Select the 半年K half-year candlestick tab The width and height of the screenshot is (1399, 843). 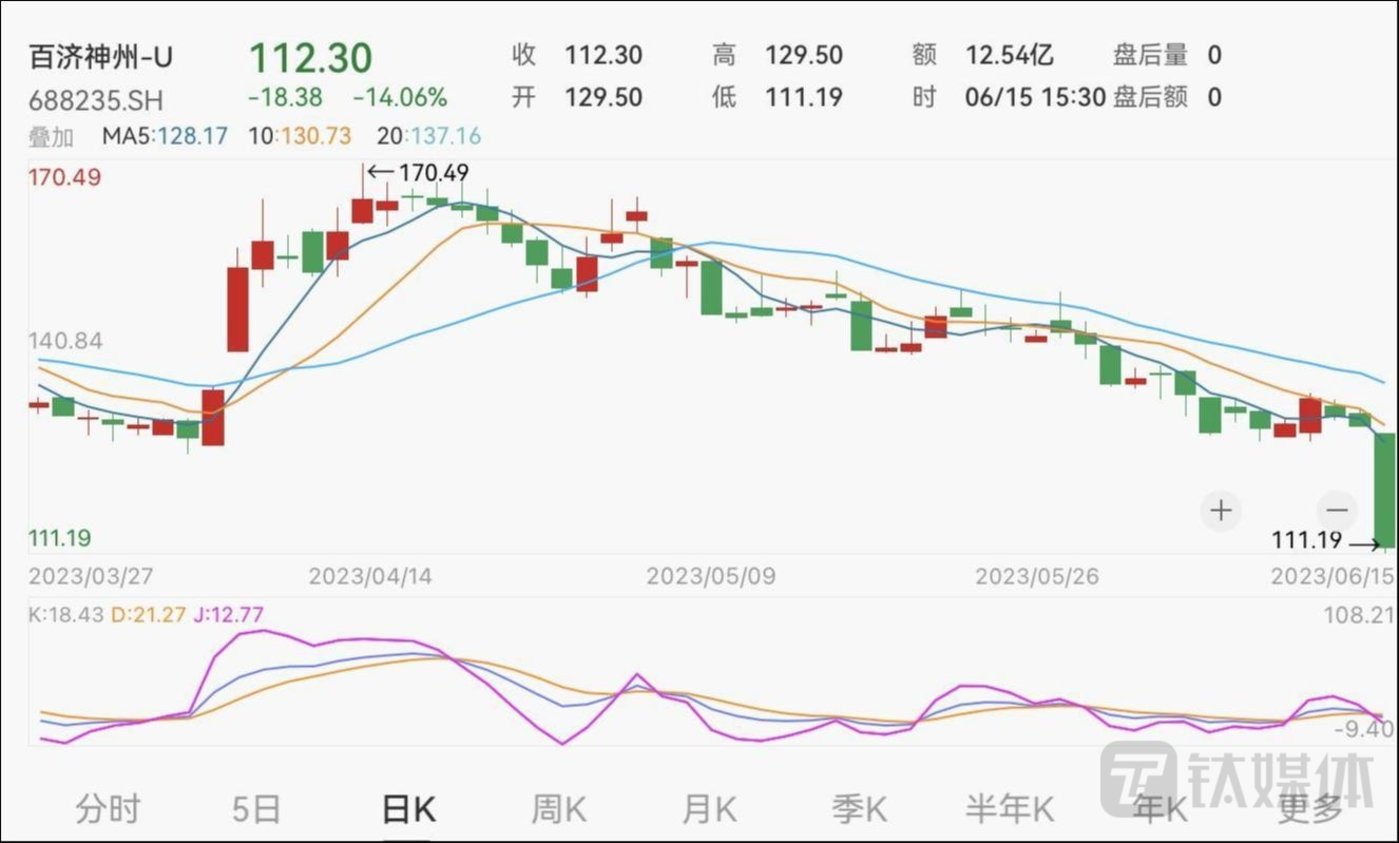[x=1010, y=807]
